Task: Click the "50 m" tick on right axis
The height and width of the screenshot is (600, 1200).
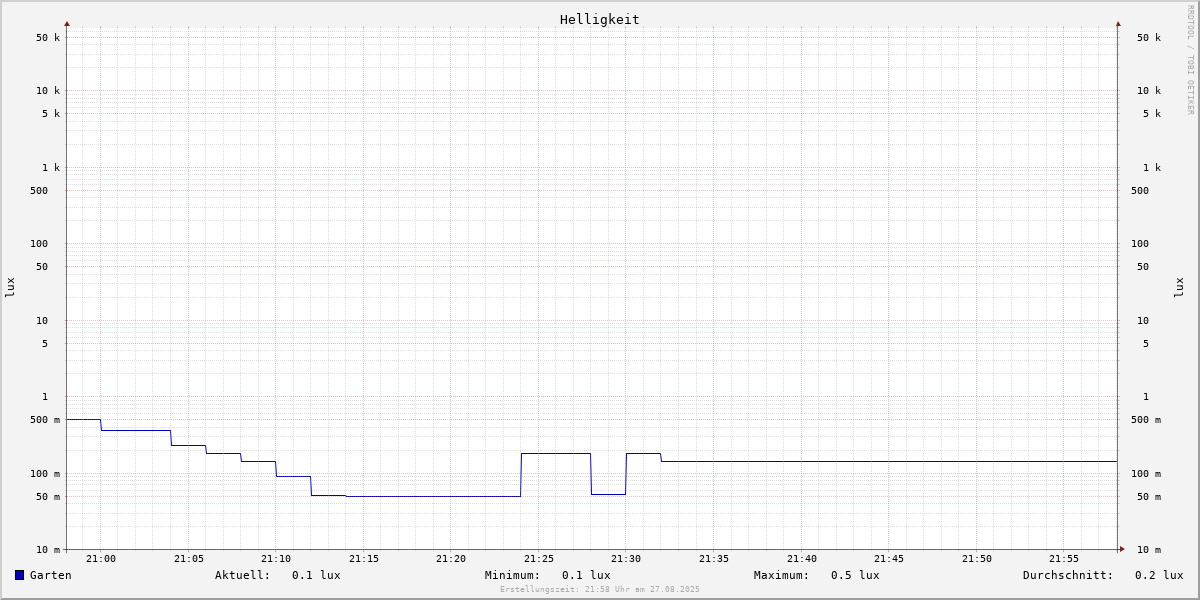Action: pyautogui.click(x=1149, y=497)
